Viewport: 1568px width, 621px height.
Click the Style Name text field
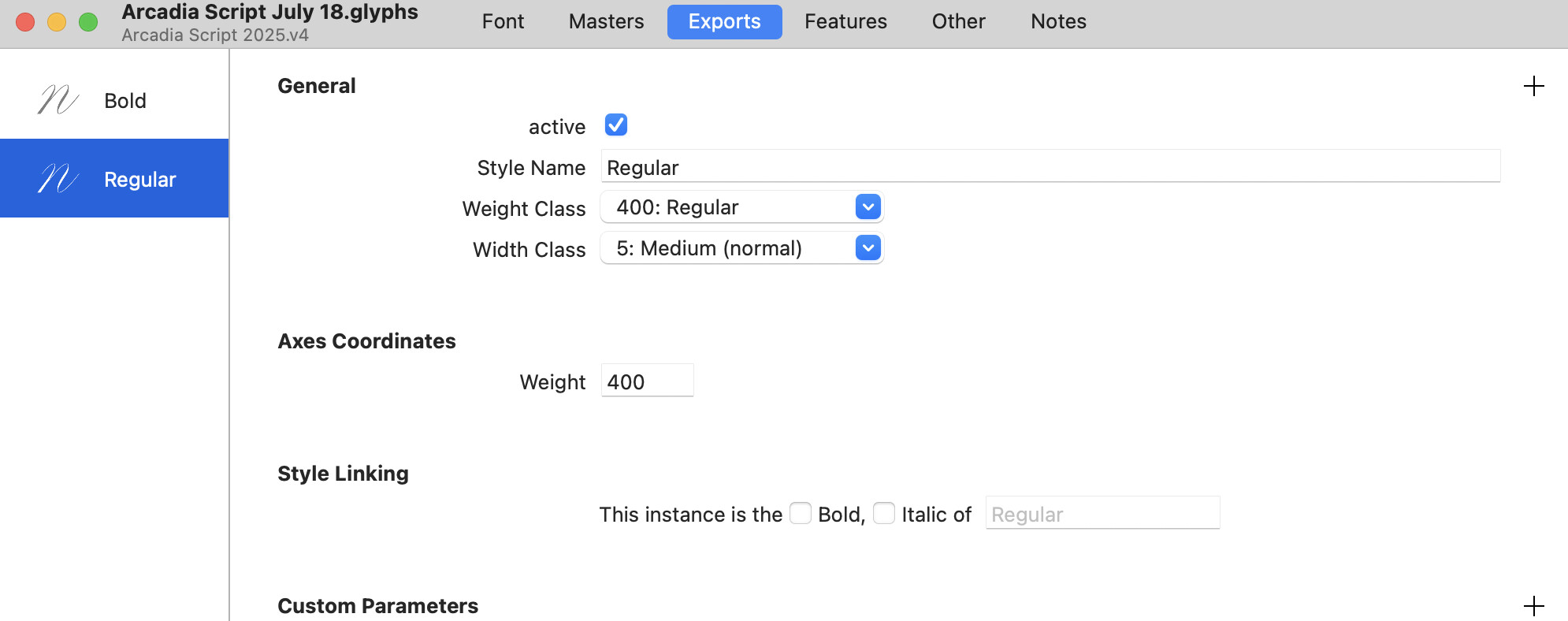point(1050,167)
